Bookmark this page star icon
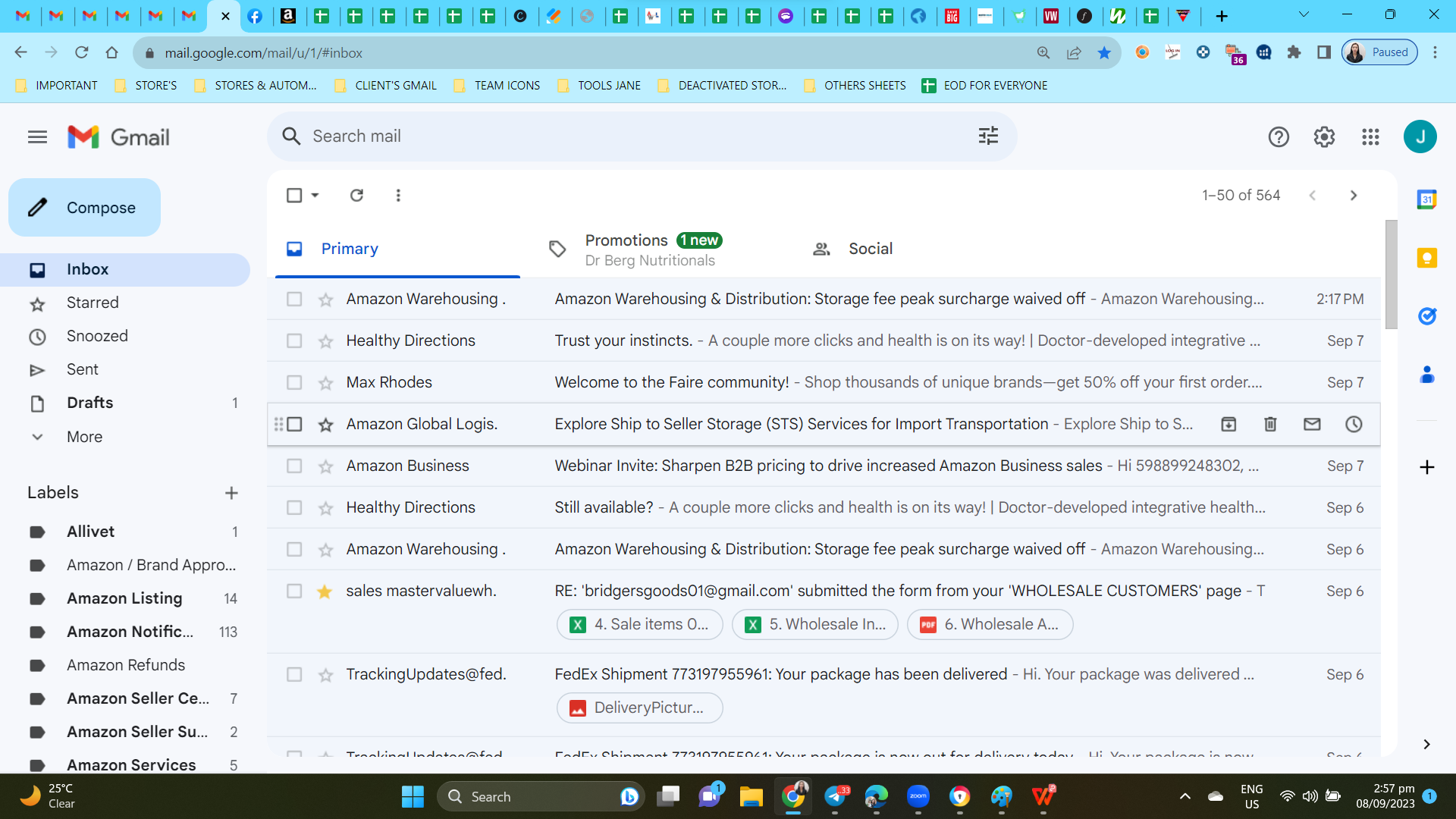 [1104, 53]
